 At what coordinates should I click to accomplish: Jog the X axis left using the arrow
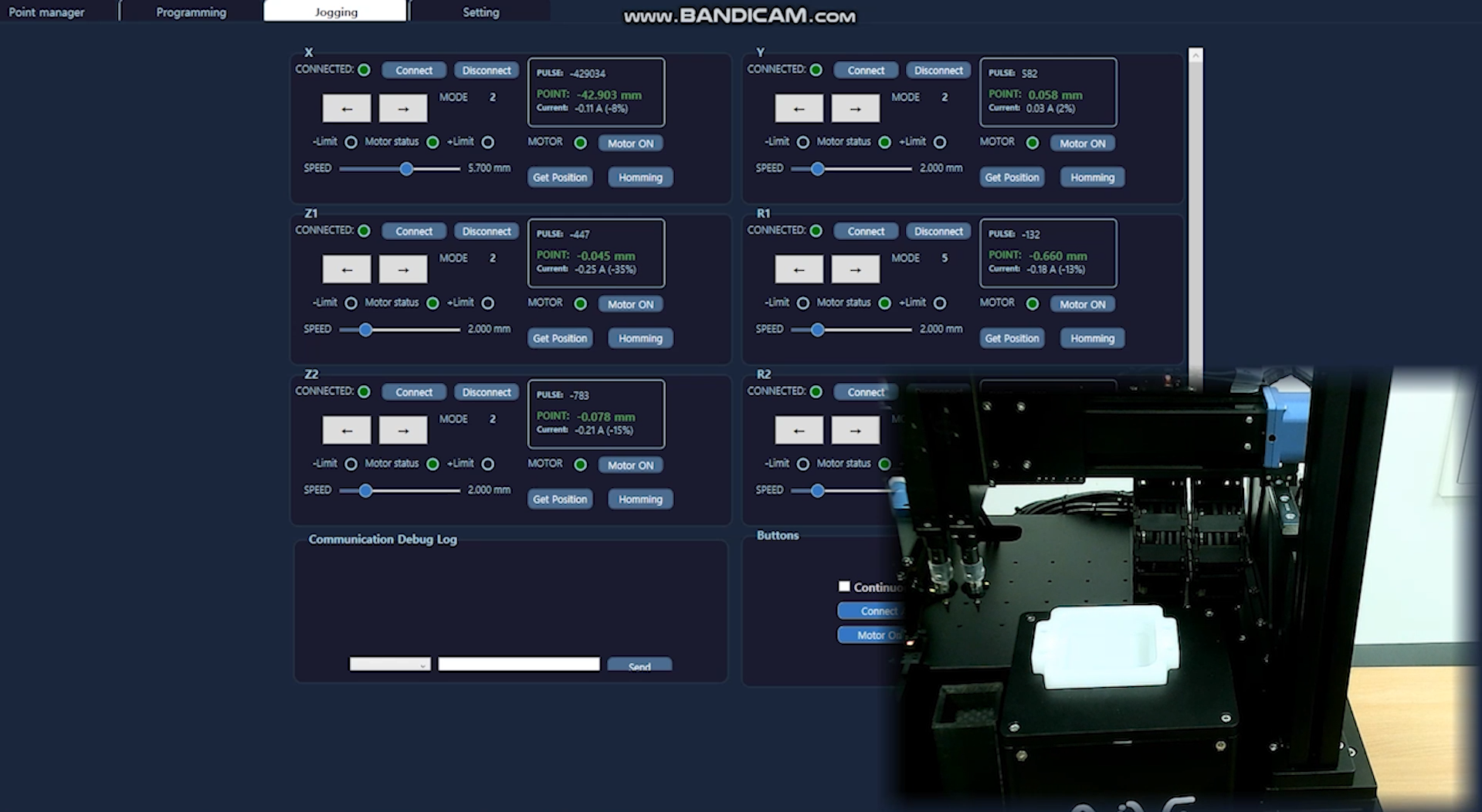click(x=346, y=108)
